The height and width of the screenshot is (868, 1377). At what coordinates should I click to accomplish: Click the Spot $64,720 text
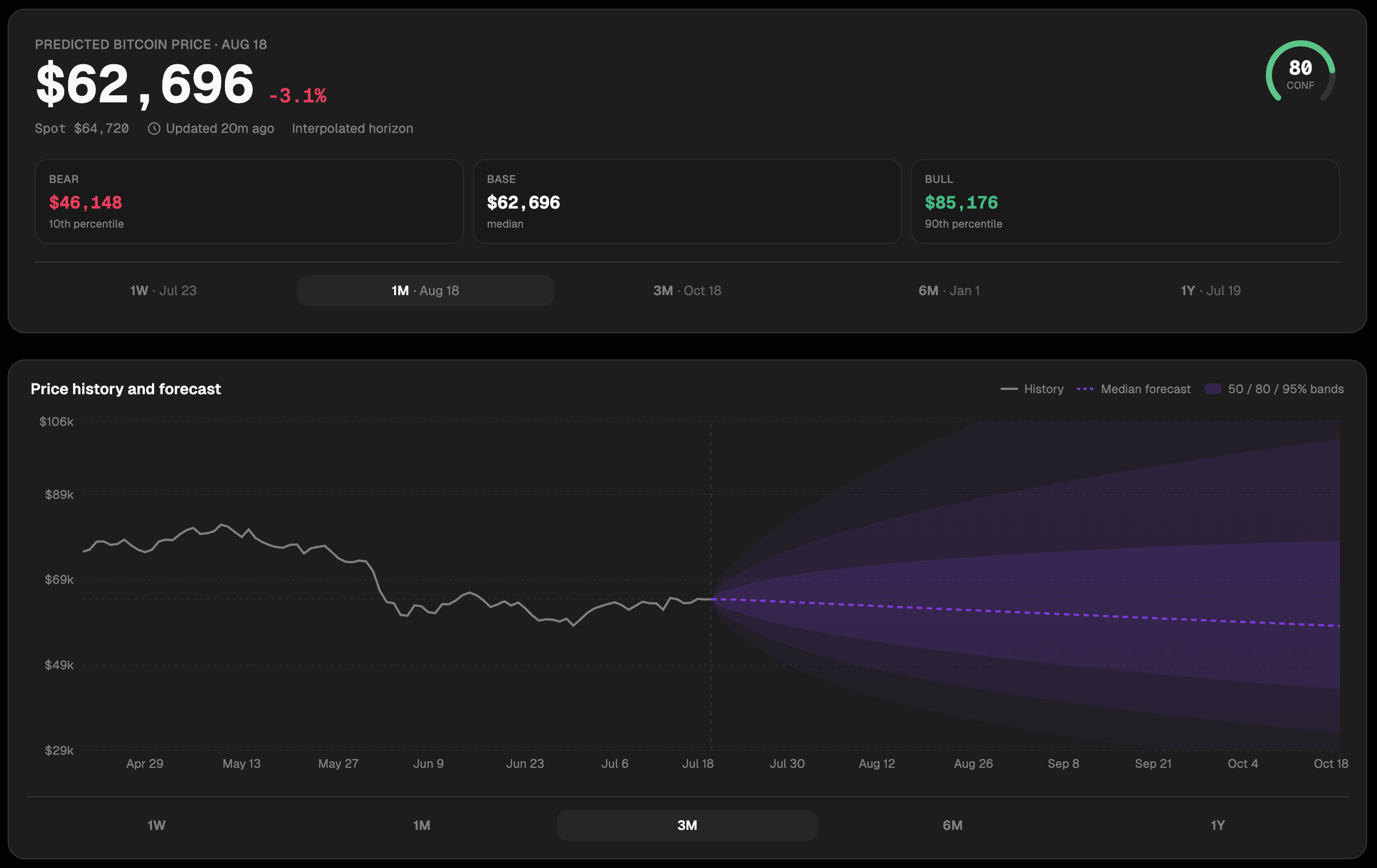pyautogui.click(x=82, y=128)
